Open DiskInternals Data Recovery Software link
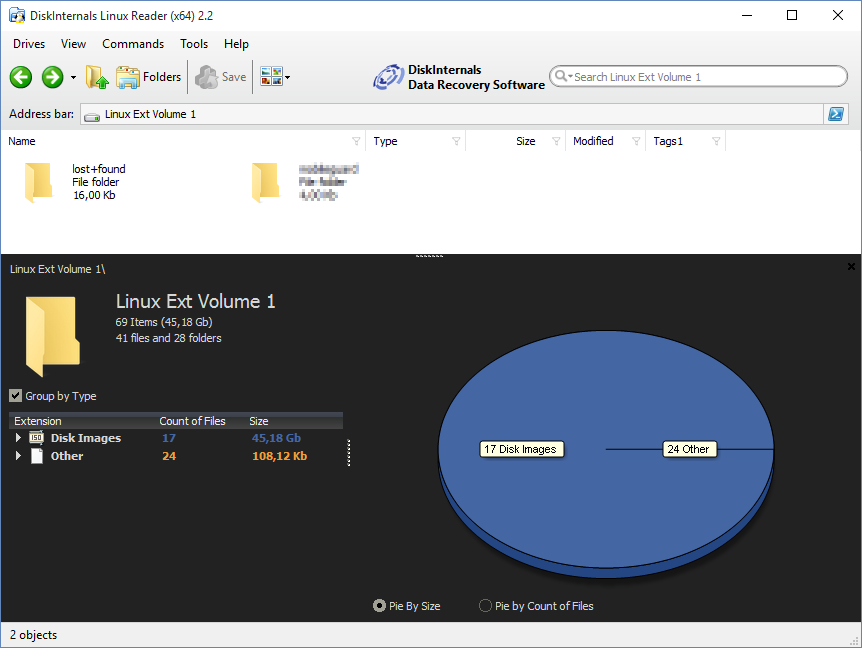This screenshot has width=862, height=648. (x=476, y=77)
